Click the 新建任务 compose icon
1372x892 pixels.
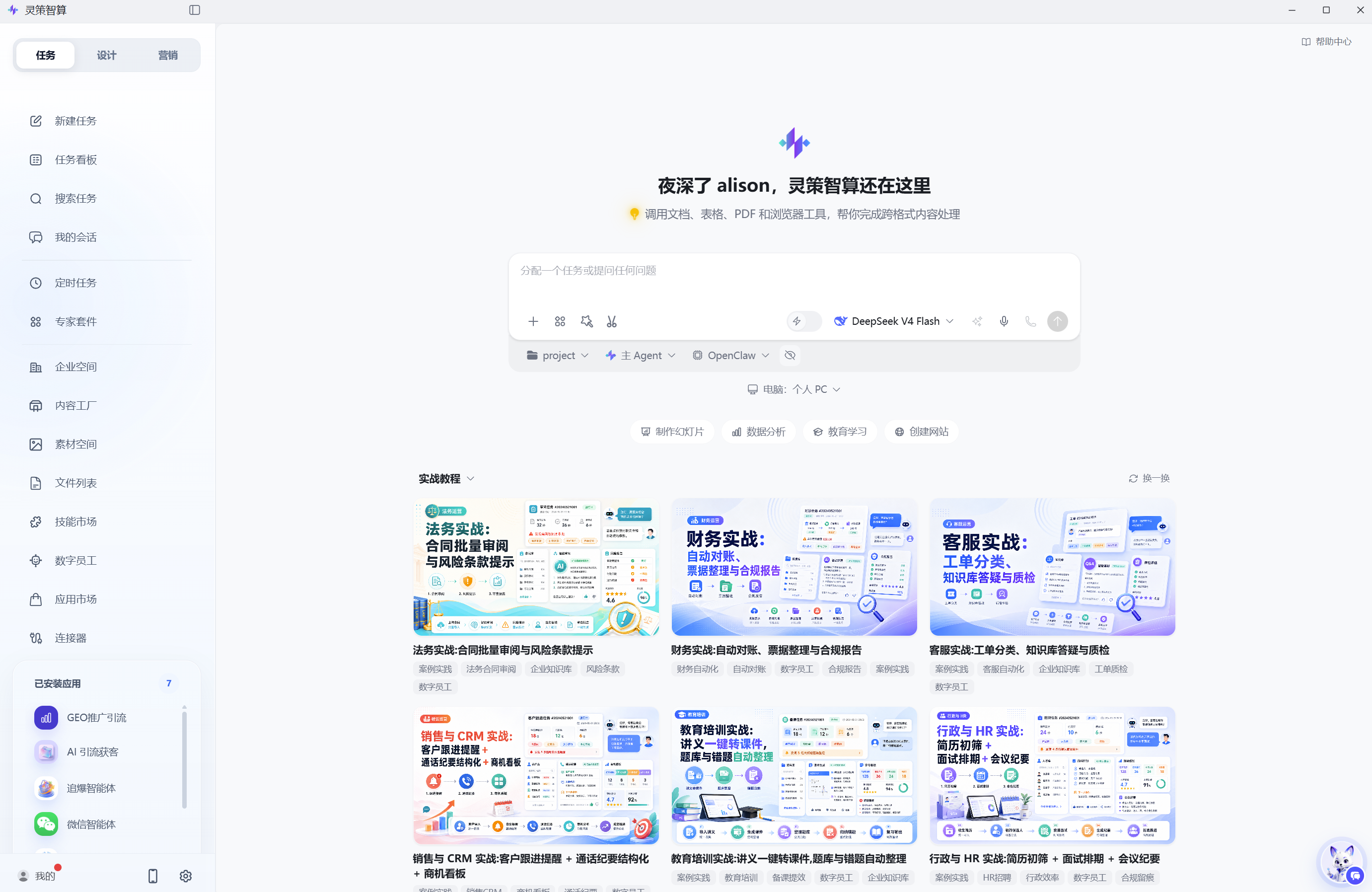point(36,121)
